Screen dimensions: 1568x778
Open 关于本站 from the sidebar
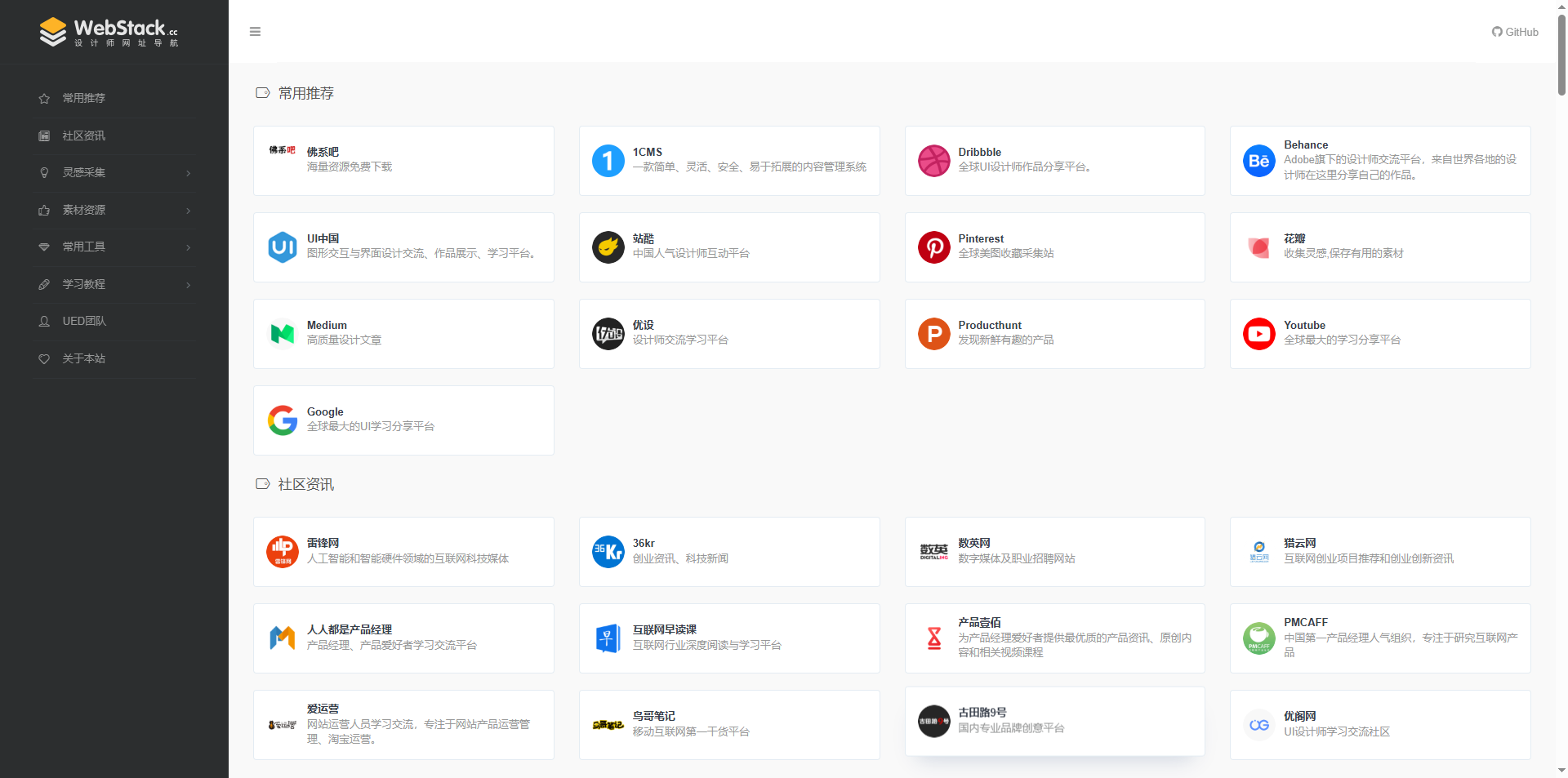(x=84, y=358)
